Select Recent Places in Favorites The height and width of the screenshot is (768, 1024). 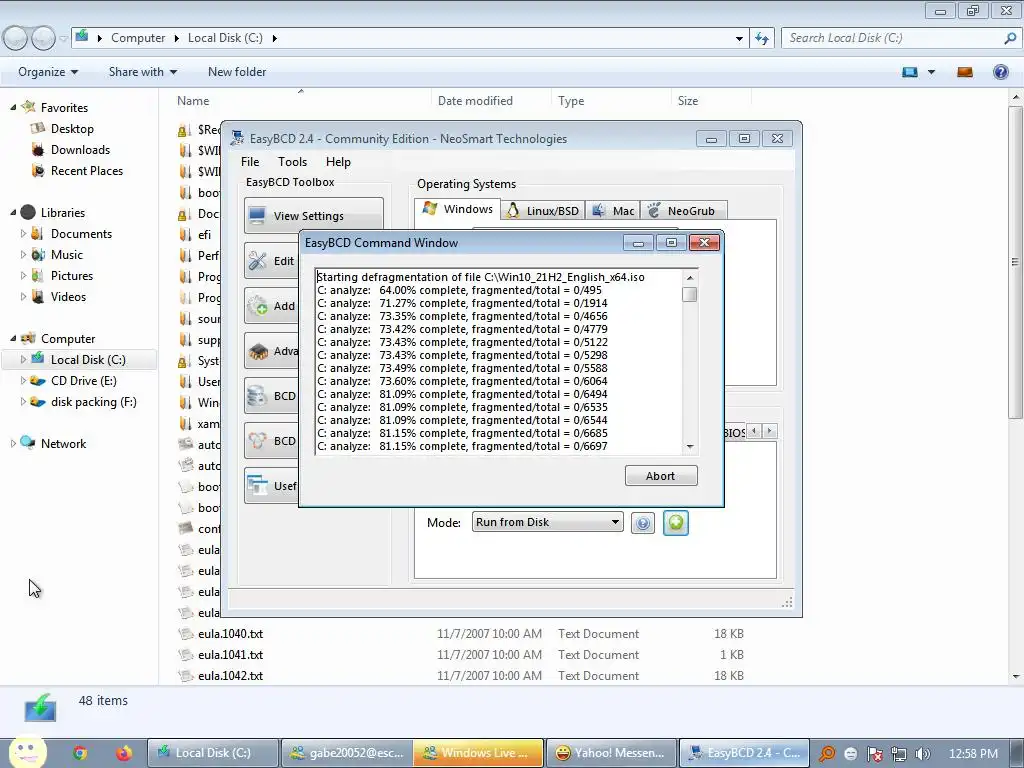click(x=87, y=170)
